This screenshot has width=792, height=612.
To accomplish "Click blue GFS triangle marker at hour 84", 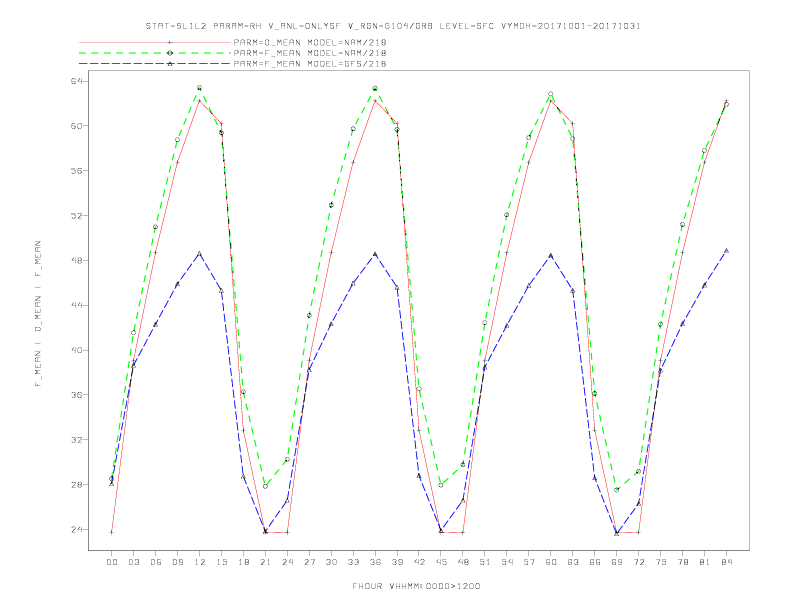I will point(726,250).
